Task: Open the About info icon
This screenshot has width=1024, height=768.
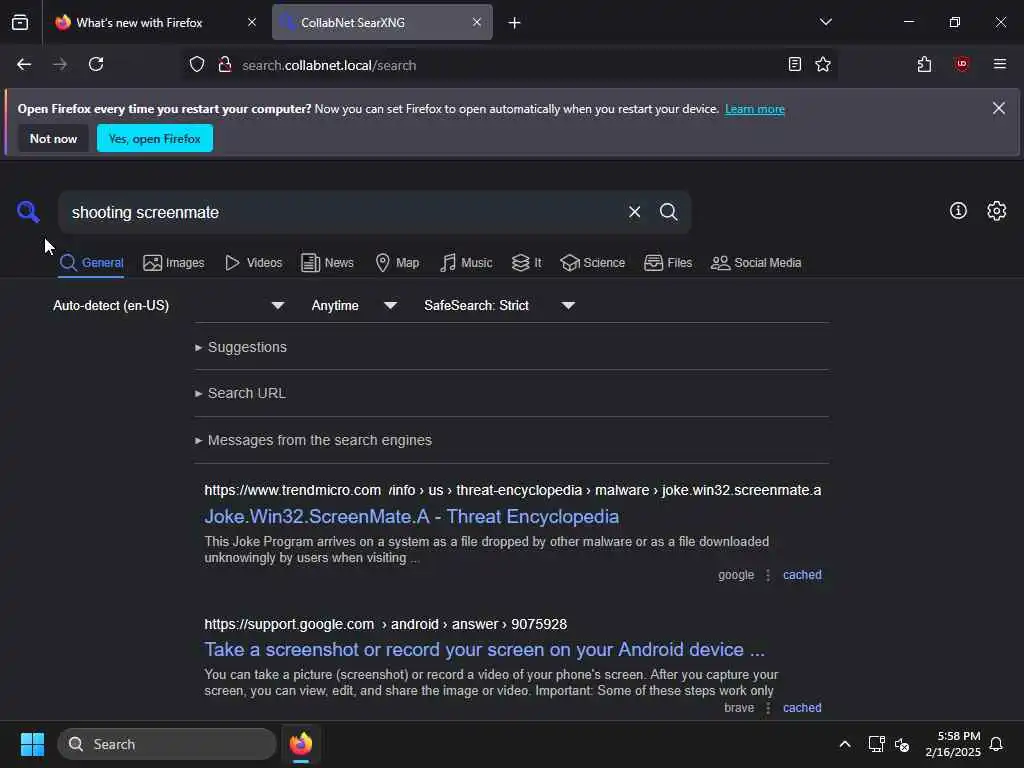Action: [958, 210]
